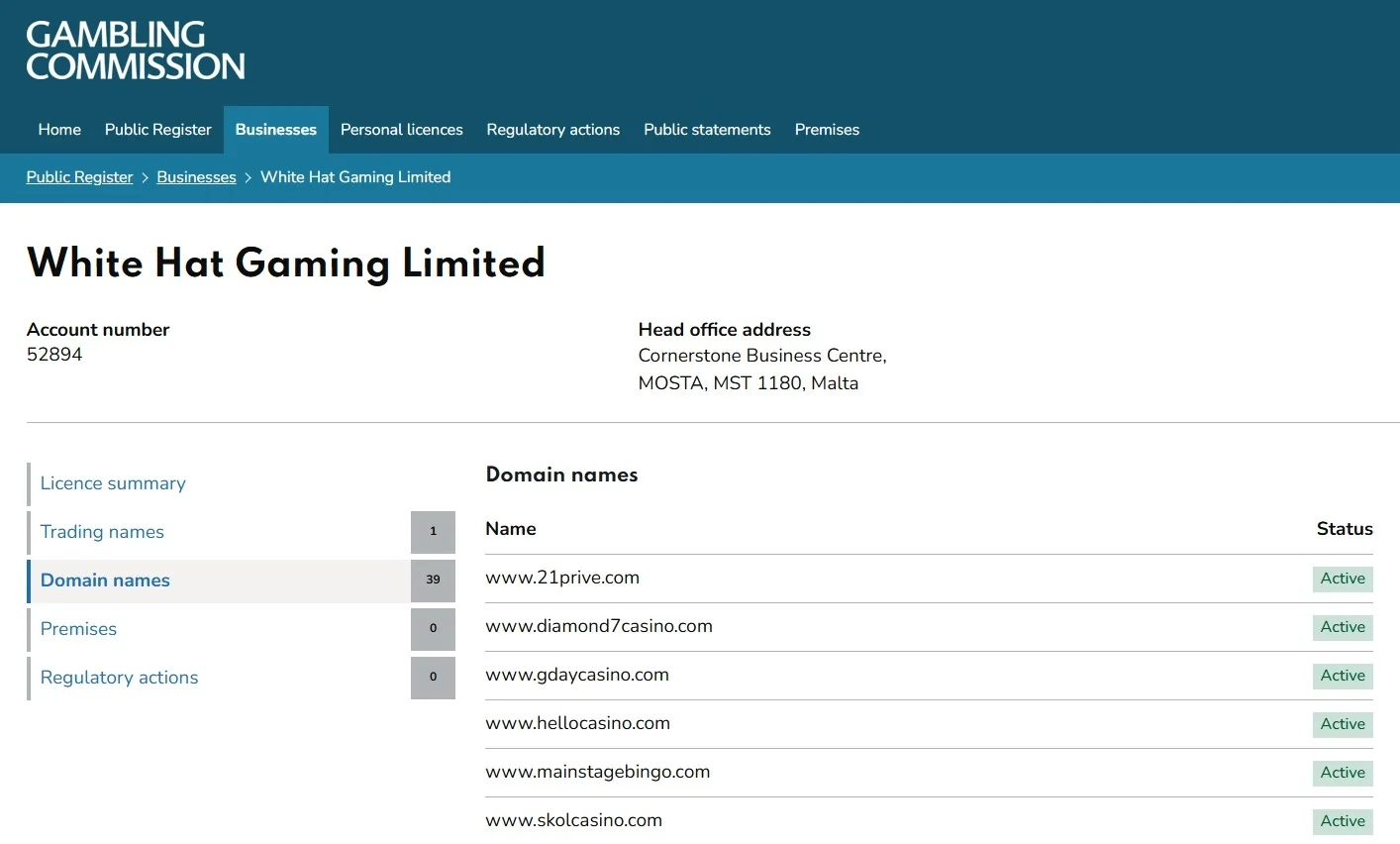
Task: Click the Domain names section heading
Action: coord(561,475)
